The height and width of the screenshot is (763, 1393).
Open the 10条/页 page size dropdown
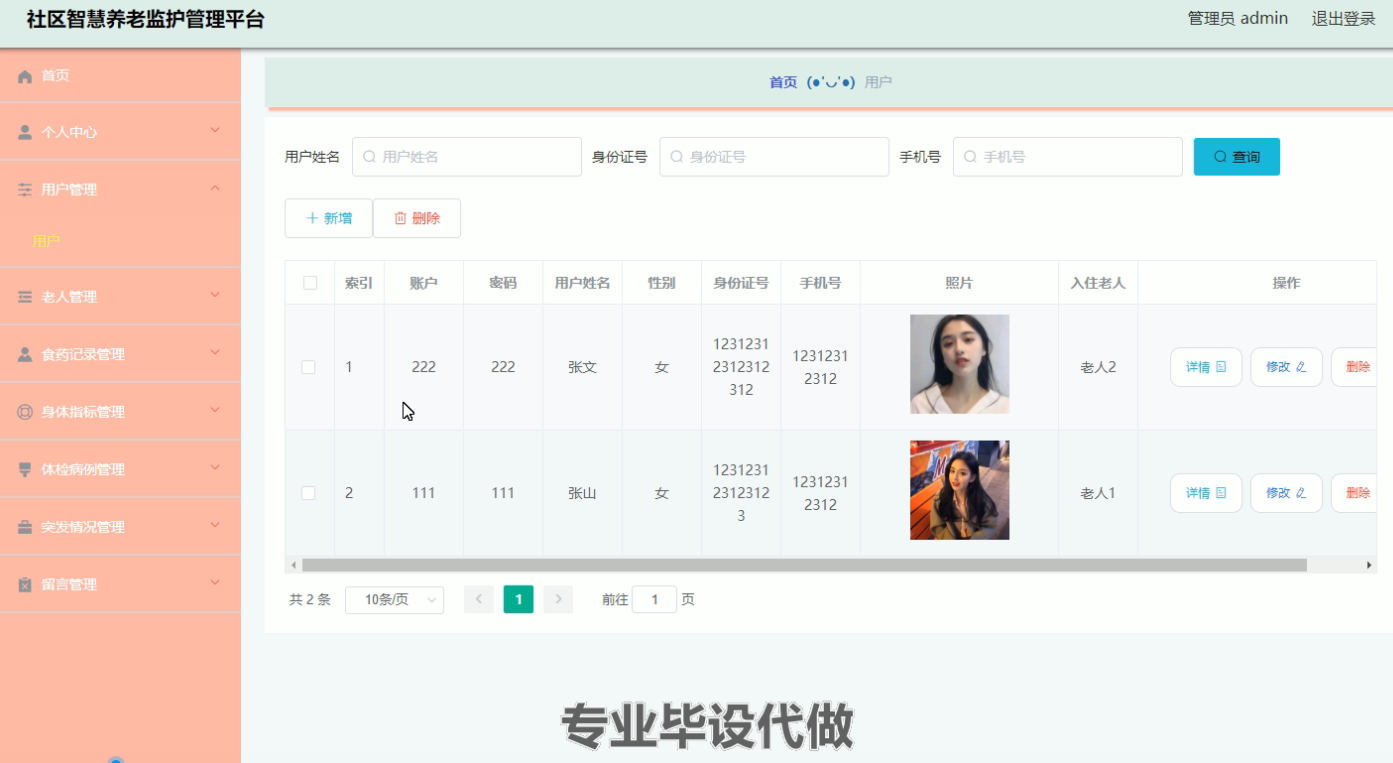(x=394, y=599)
